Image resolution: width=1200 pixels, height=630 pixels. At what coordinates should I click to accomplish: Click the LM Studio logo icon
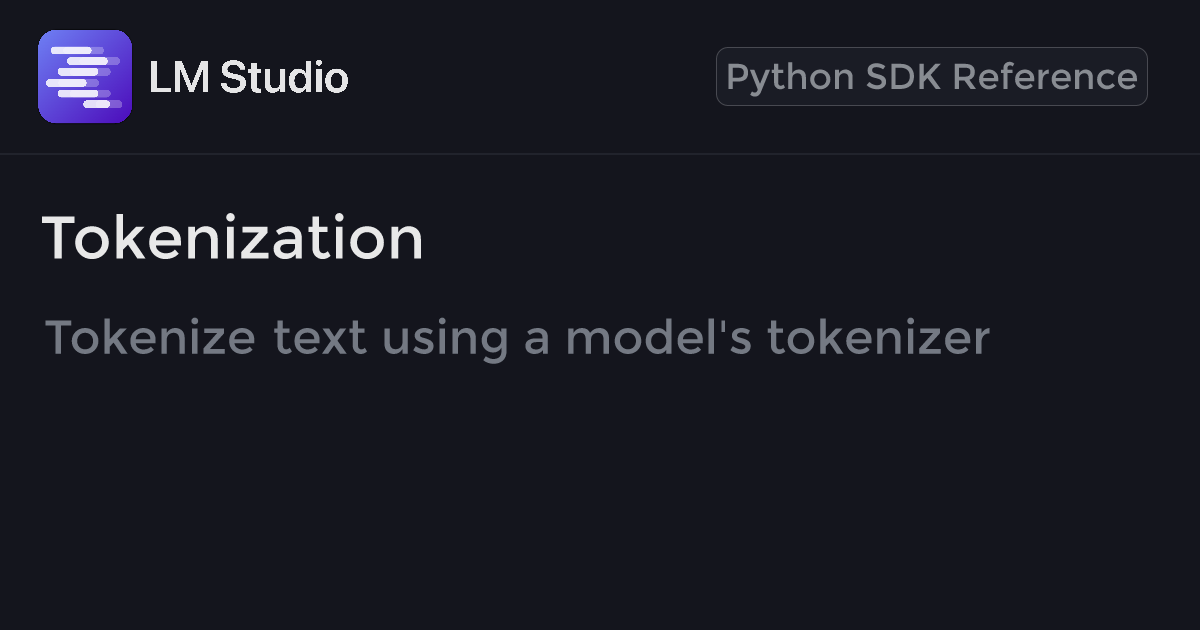(x=85, y=77)
